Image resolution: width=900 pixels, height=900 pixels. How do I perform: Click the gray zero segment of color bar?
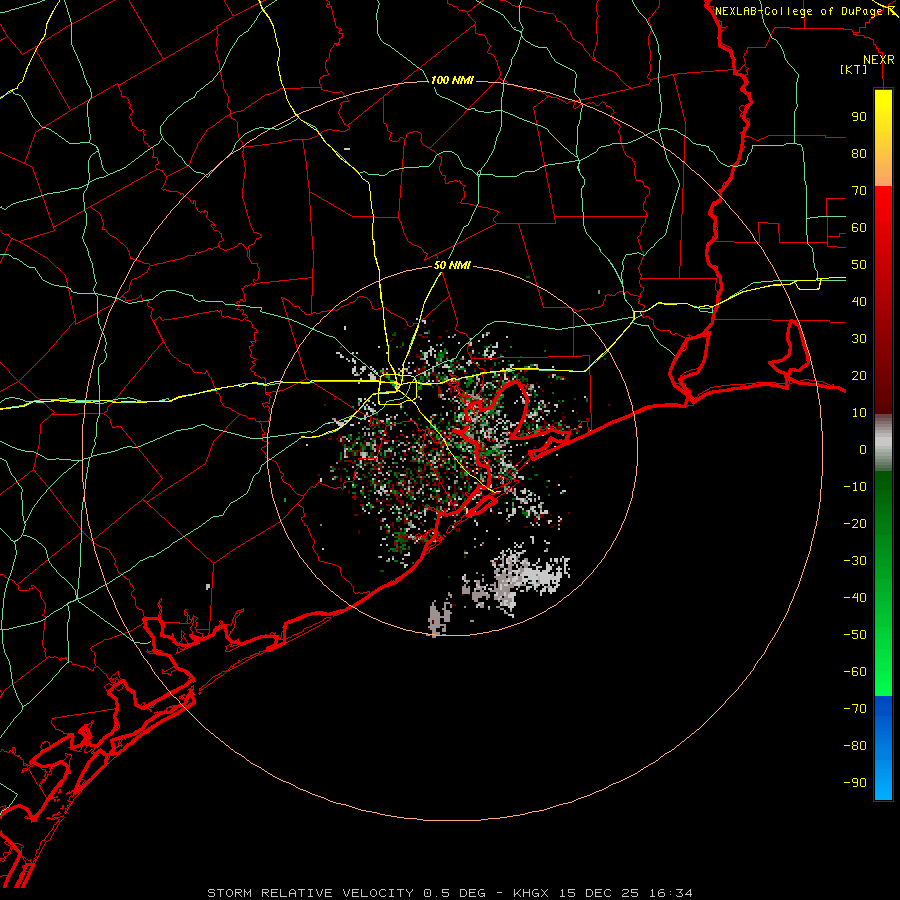(x=883, y=443)
